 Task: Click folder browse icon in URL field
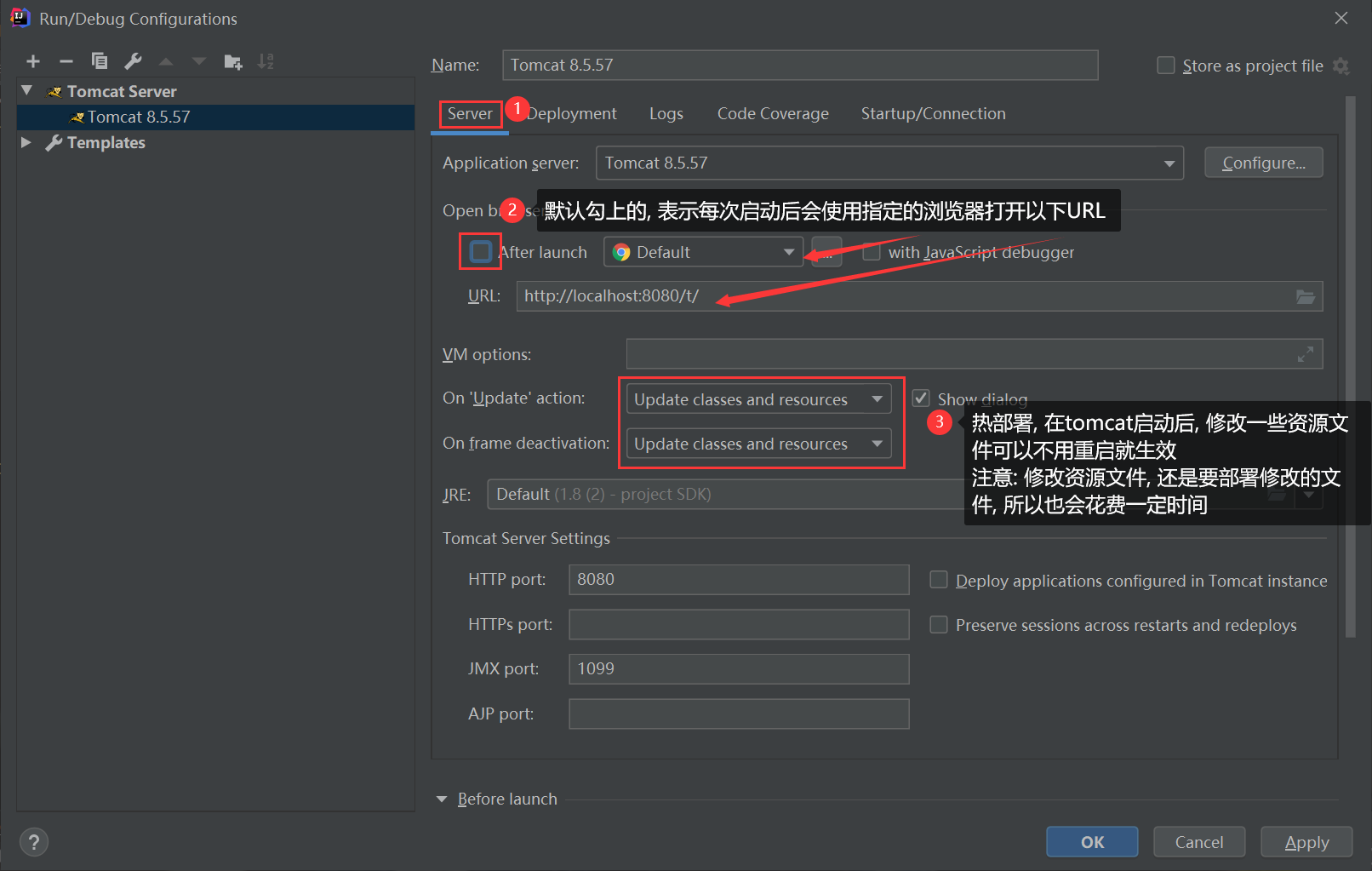[1306, 296]
